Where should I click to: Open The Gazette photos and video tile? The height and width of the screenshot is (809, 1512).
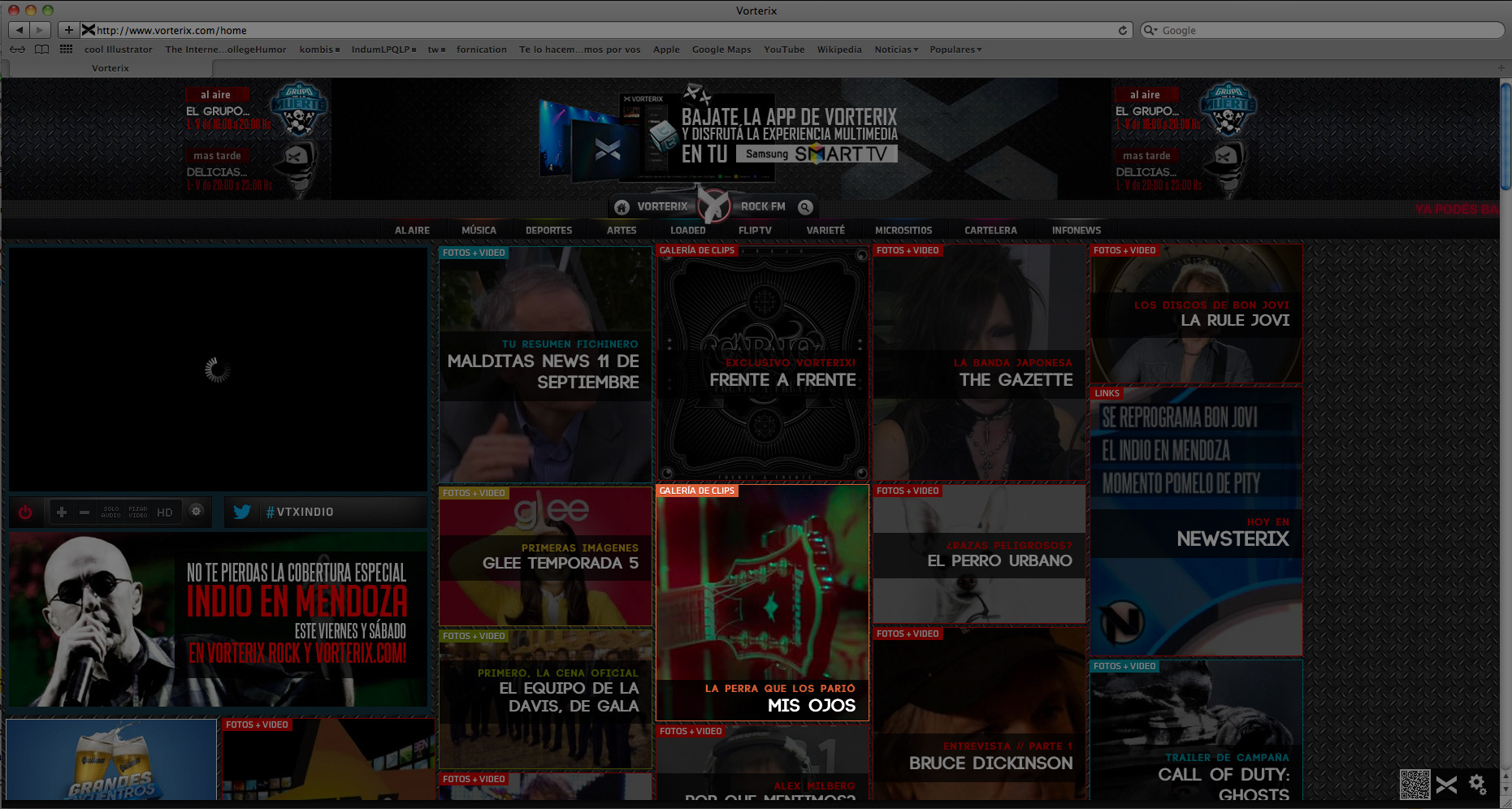(979, 363)
